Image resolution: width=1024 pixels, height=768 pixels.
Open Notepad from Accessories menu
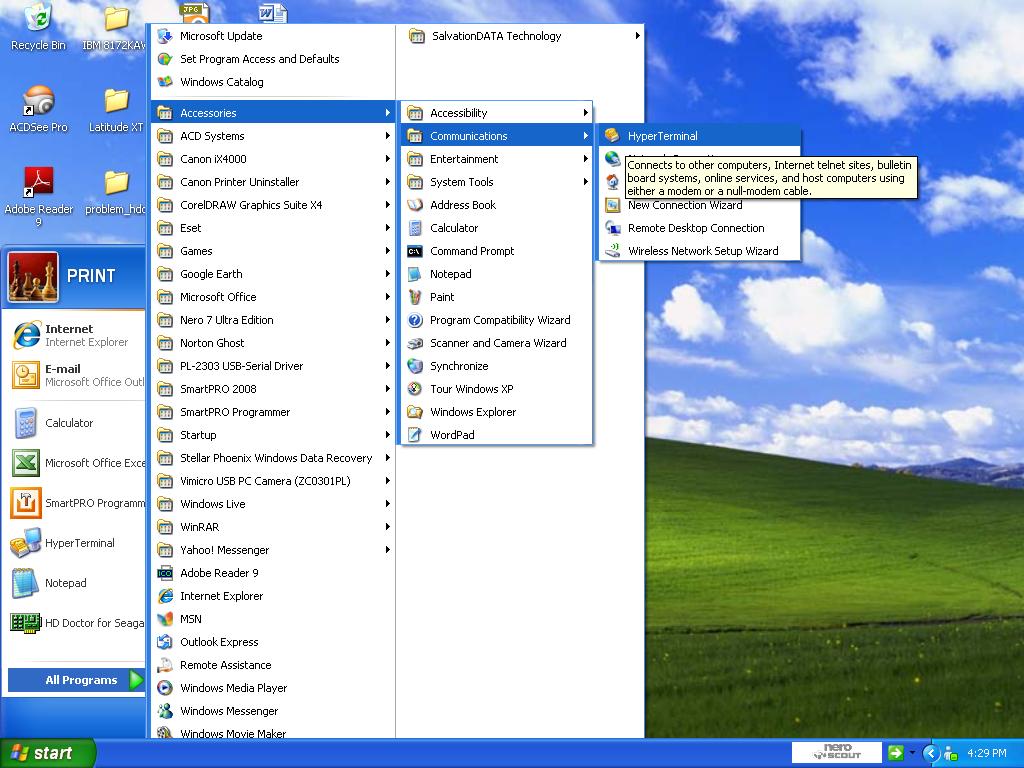point(497,274)
